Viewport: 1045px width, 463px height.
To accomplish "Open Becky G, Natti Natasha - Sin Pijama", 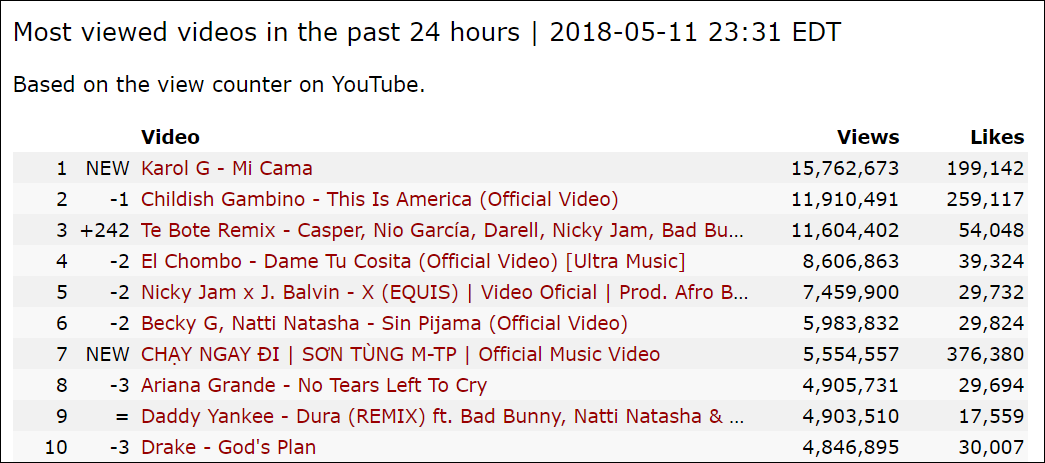I will 385,323.
